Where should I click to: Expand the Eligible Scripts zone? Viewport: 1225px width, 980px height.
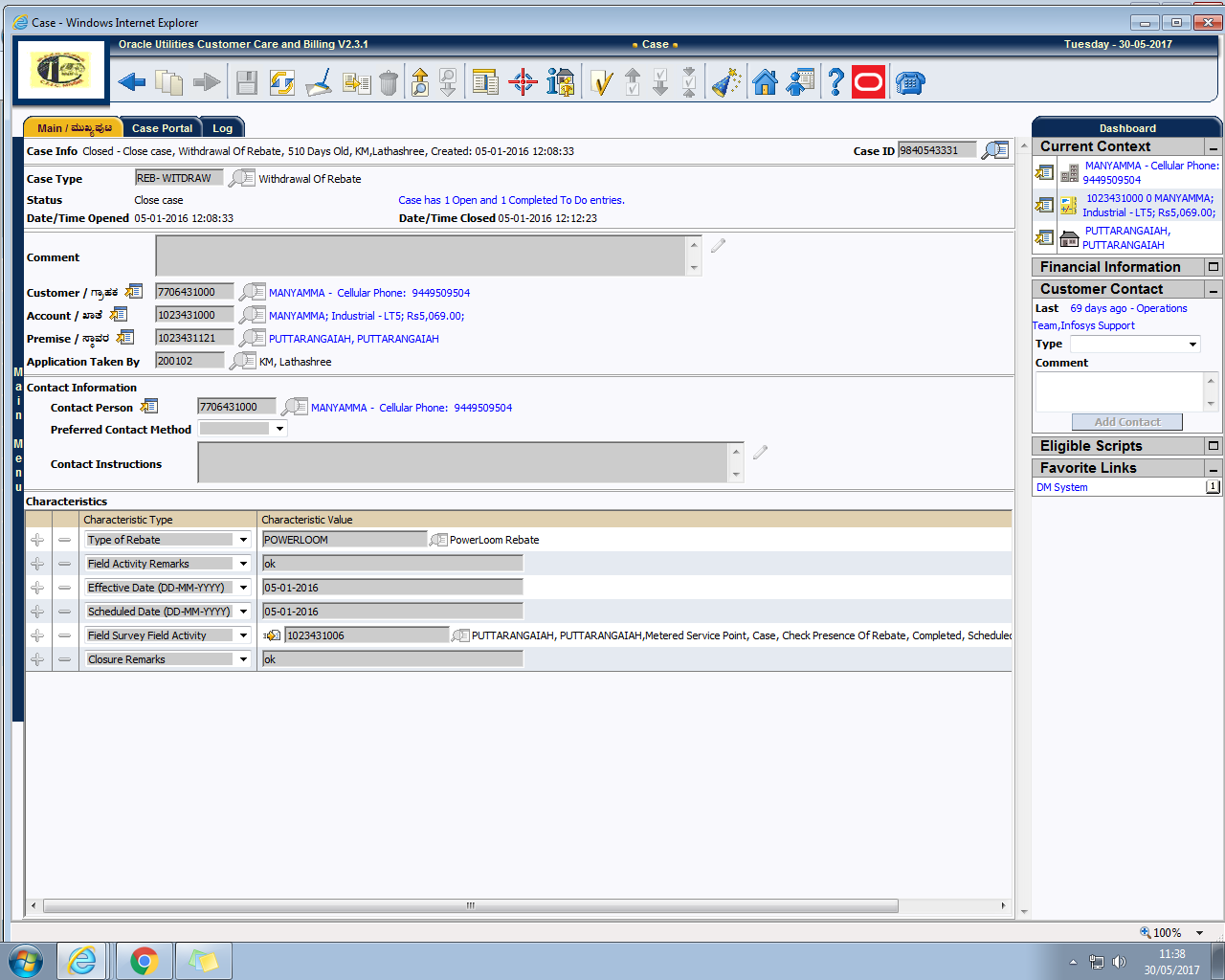1214,446
